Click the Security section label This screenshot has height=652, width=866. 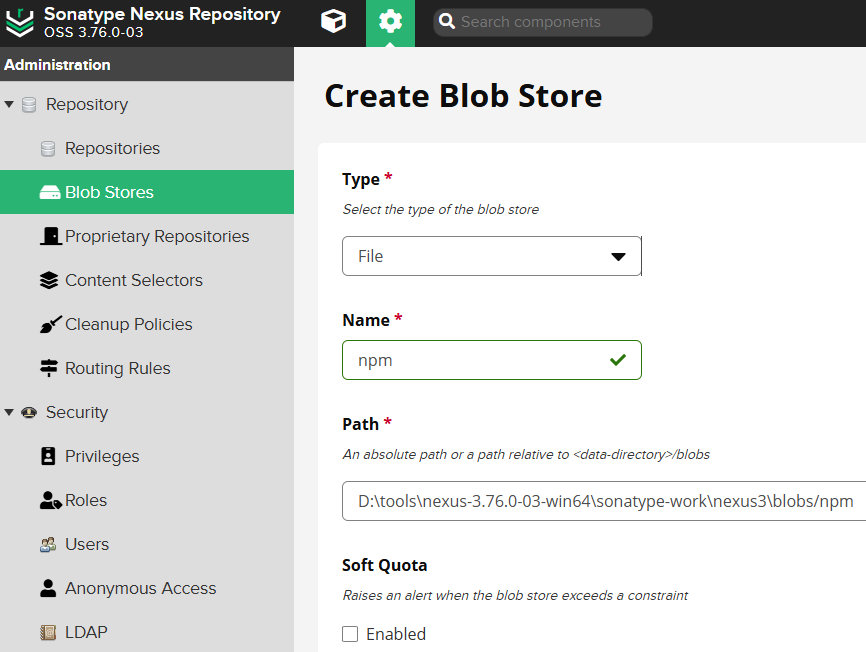pyautogui.click(x=77, y=412)
